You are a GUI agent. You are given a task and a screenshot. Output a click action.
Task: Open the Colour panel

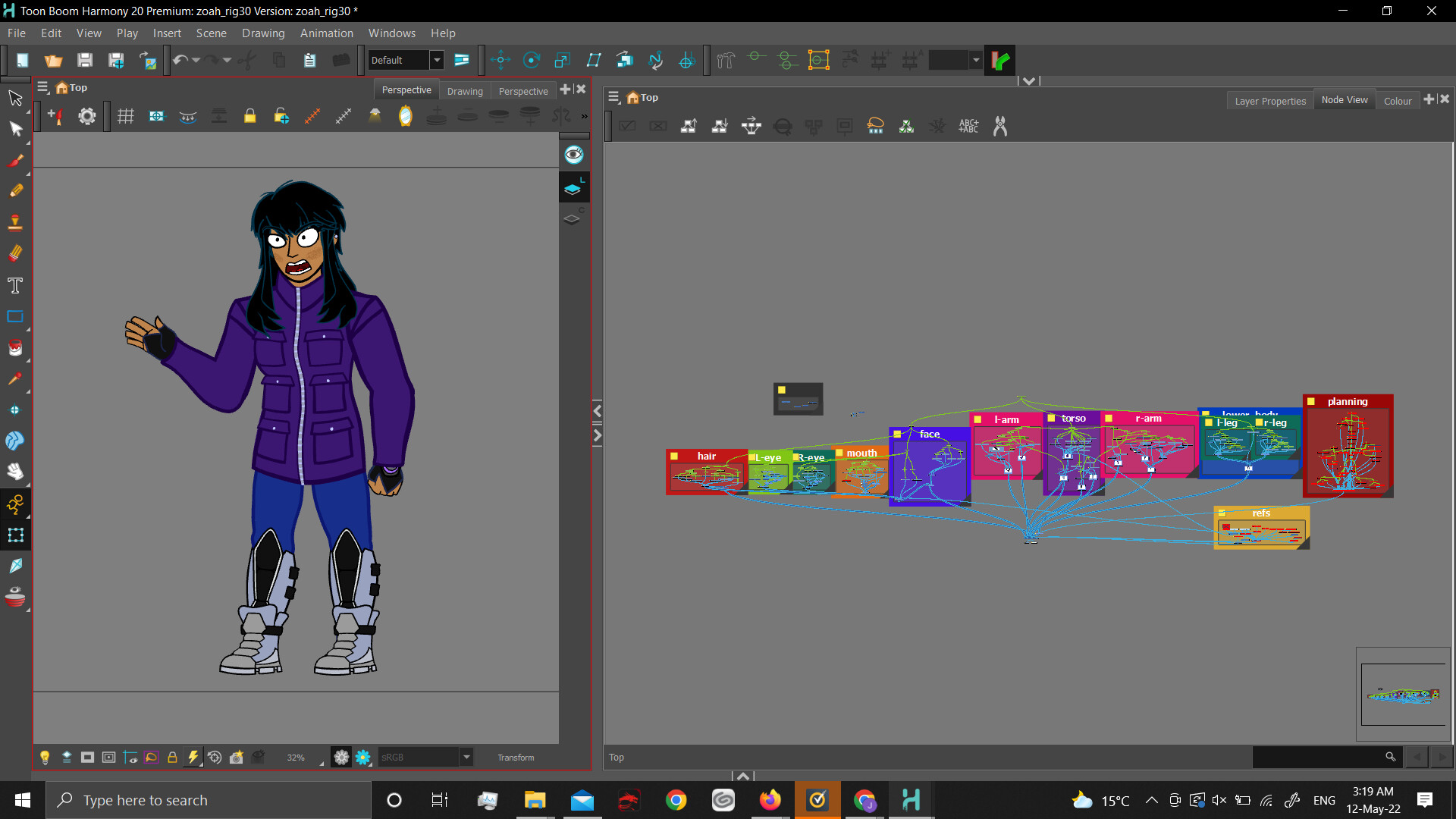(1398, 100)
